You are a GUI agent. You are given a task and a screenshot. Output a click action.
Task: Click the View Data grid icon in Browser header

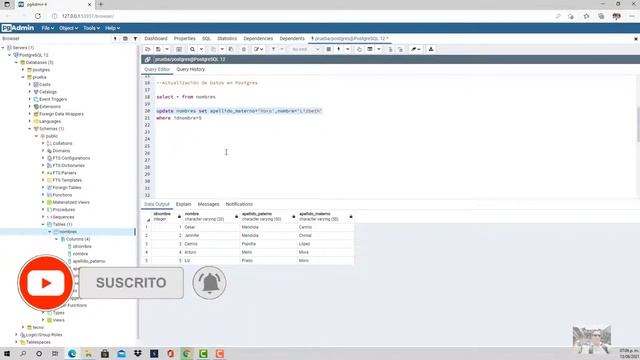click(x=125, y=38)
